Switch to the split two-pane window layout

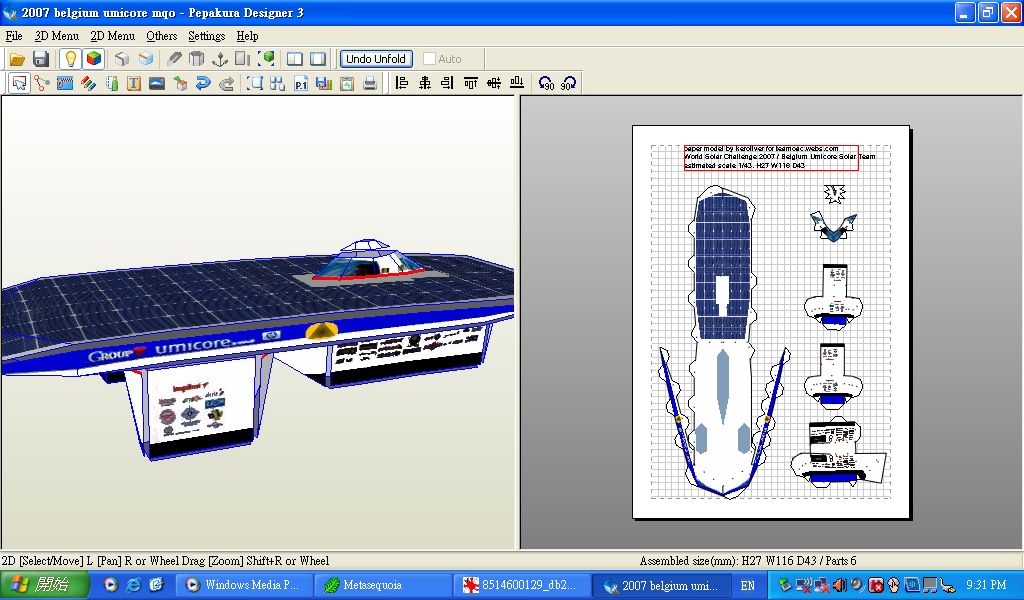click(295, 59)
